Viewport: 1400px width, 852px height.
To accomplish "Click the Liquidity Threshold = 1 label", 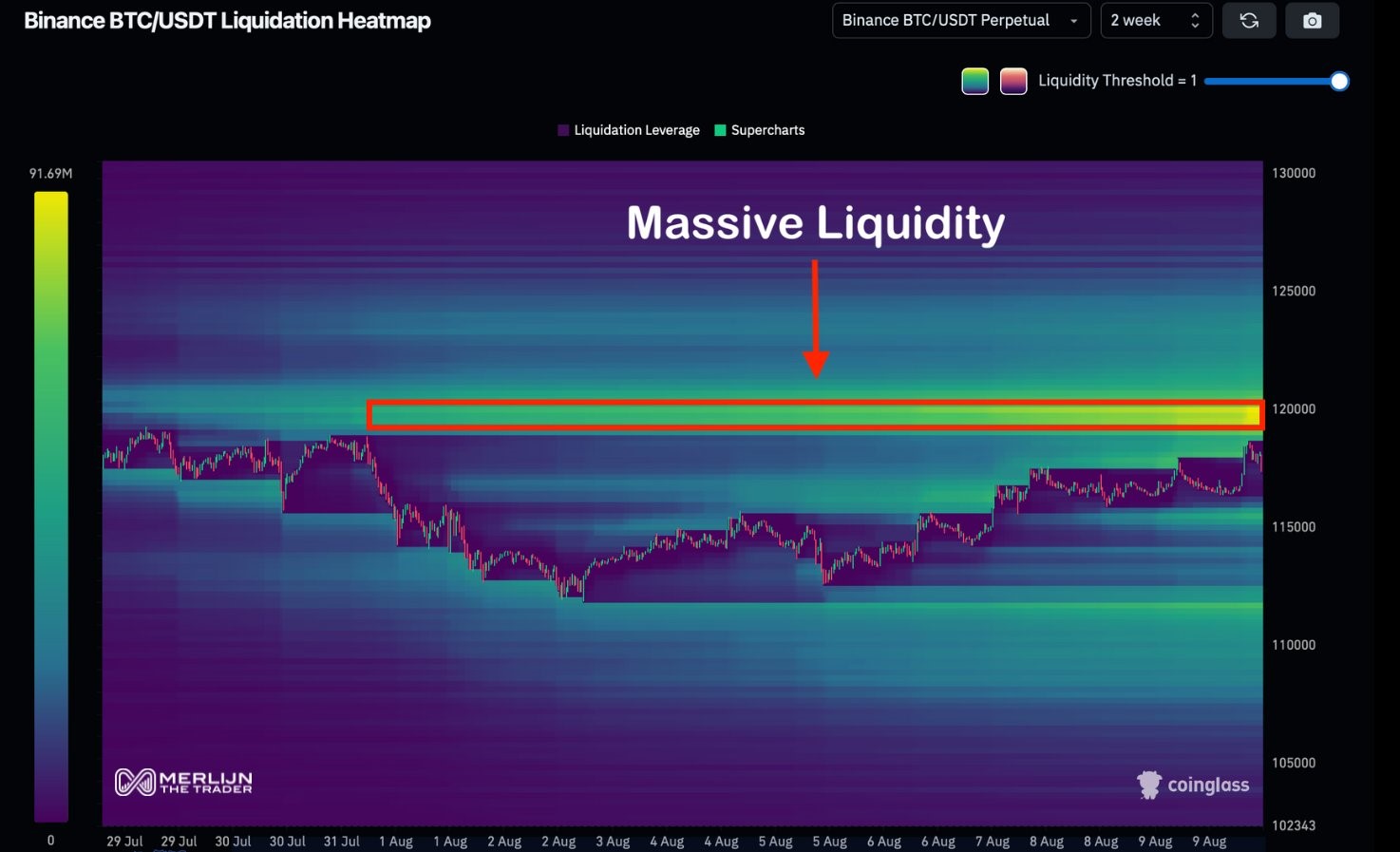I will 1117,80.
